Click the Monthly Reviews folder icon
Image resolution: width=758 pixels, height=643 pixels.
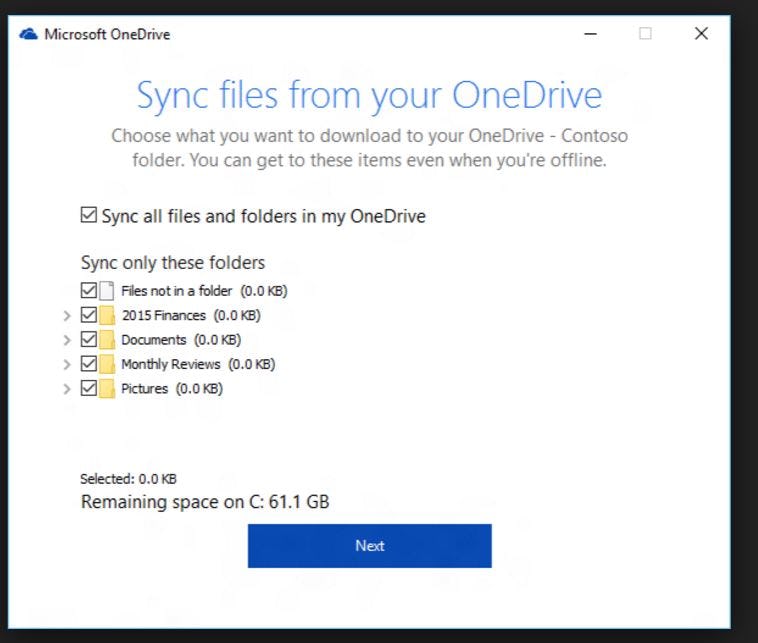107,364
